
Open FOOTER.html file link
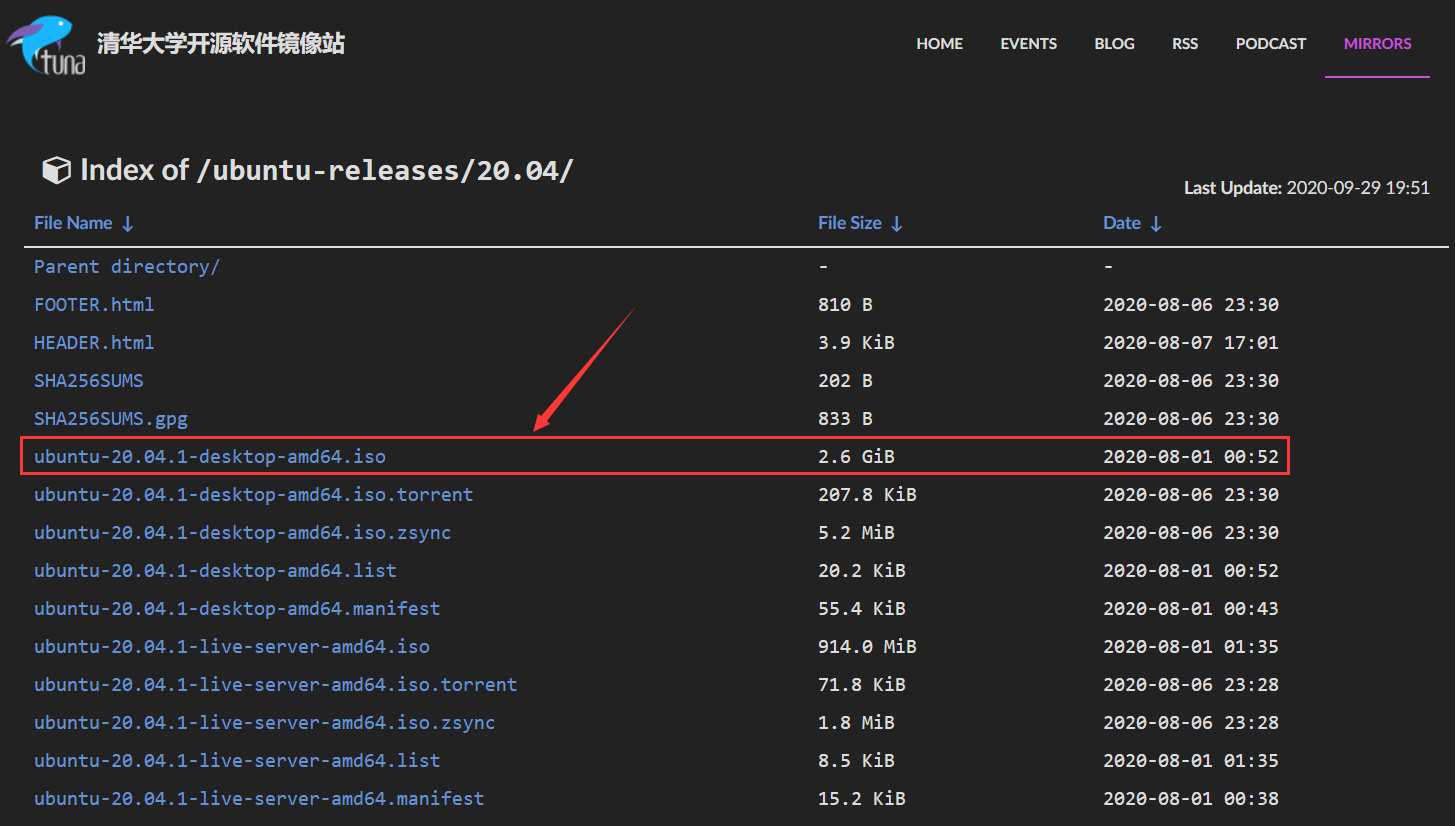point(94,305)
